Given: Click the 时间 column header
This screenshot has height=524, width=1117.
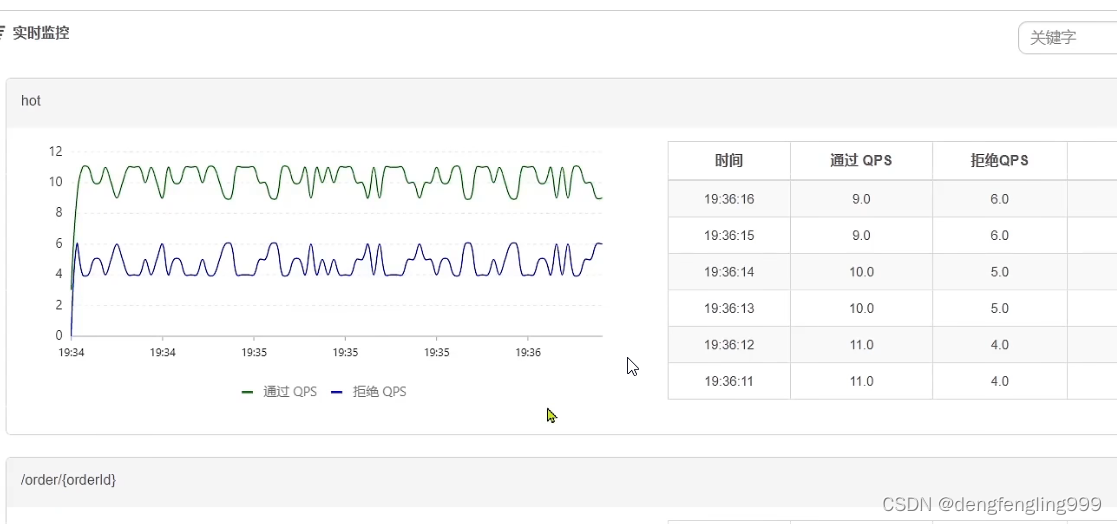Looking at the screenshot, I should click(x=729, y=161).
